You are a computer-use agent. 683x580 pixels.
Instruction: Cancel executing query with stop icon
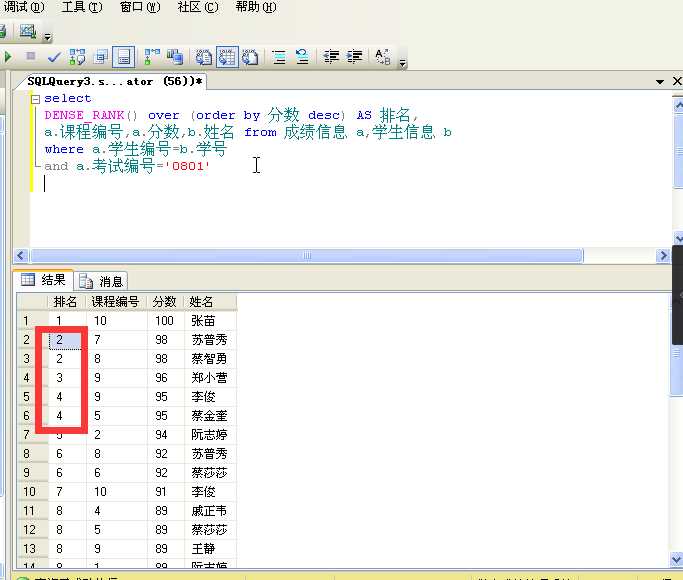click(30, 56)
